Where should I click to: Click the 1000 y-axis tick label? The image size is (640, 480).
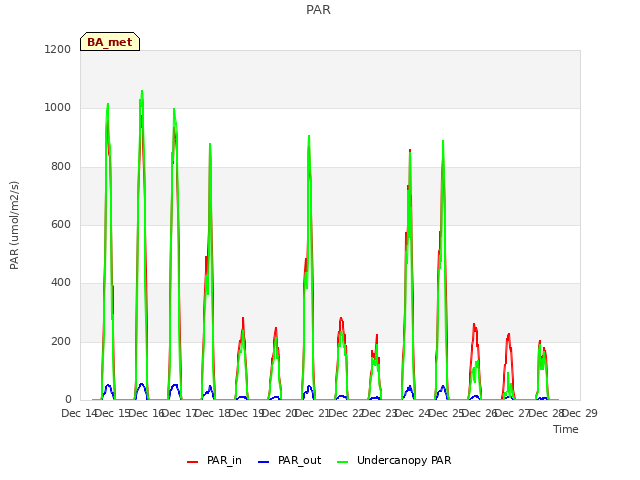point(58,108)
